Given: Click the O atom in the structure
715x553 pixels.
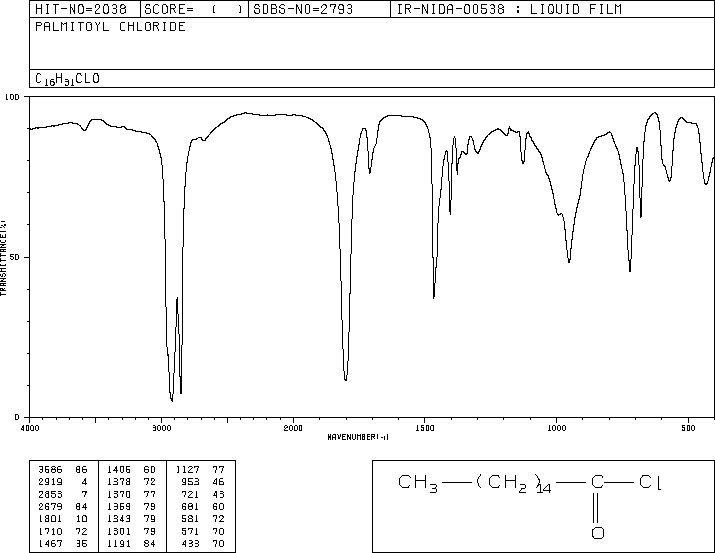Looking at the screenshot, I should point(598,533).
